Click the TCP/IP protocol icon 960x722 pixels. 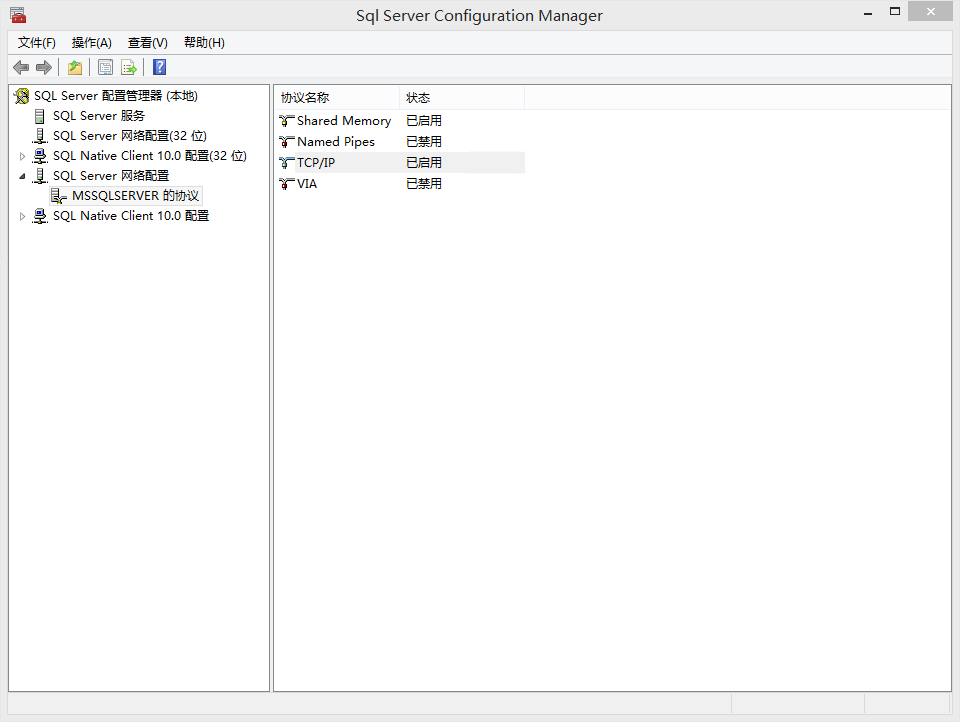[287, 162]
